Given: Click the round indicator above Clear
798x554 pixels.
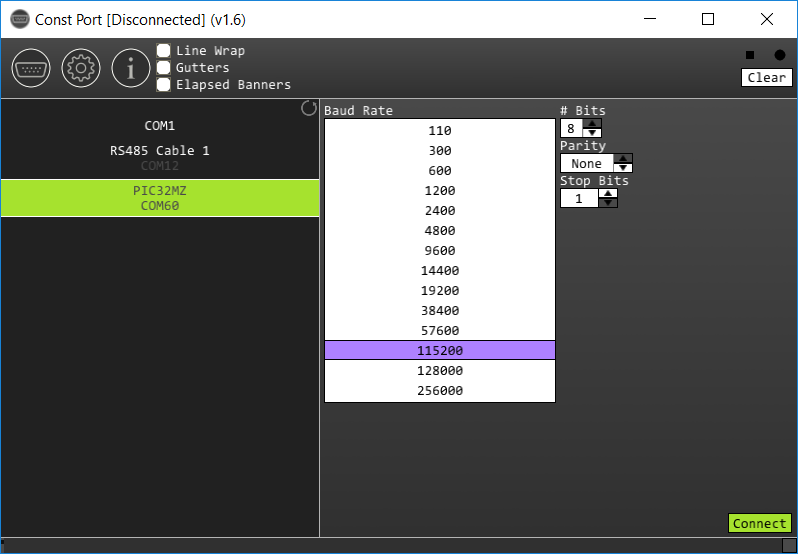Looking at the screenshot, I should pyautogui.click(x=780, y=55).
